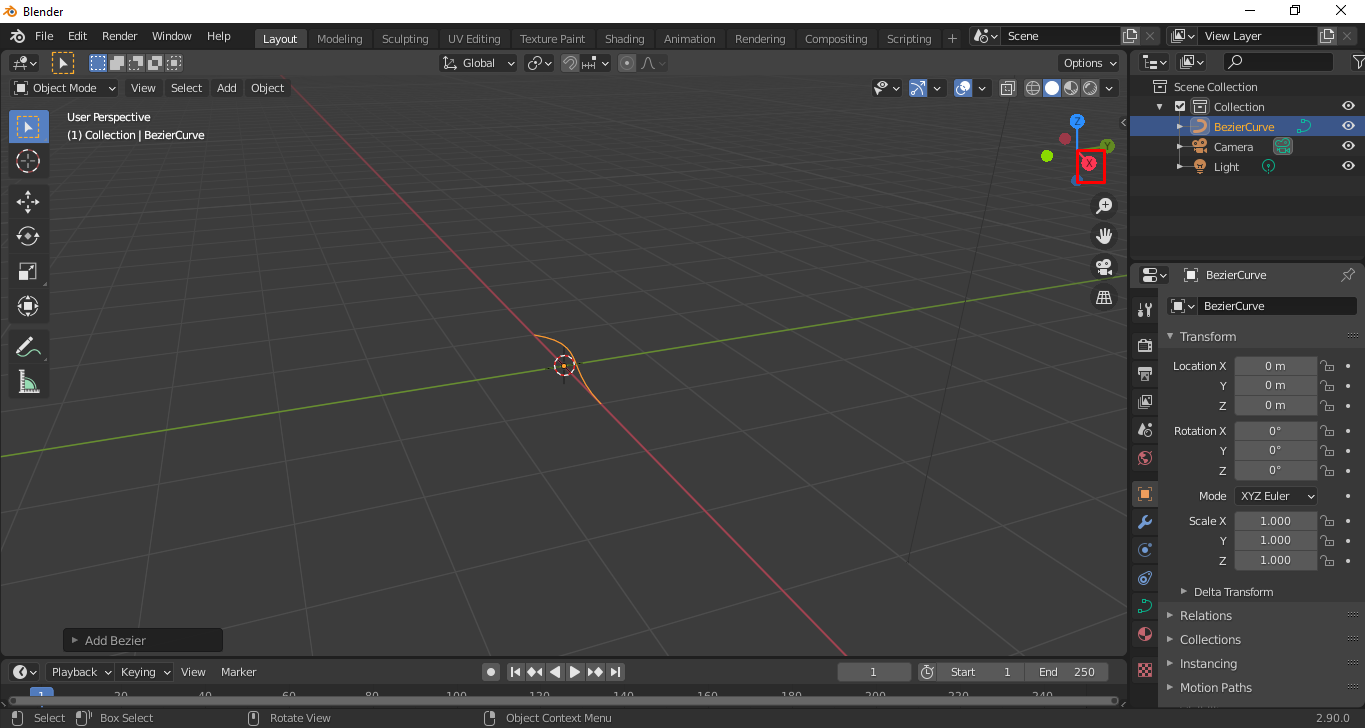1365x728 pixels.
Task: Expand the Add Bezier operator panel
Action: pos(142,640)
